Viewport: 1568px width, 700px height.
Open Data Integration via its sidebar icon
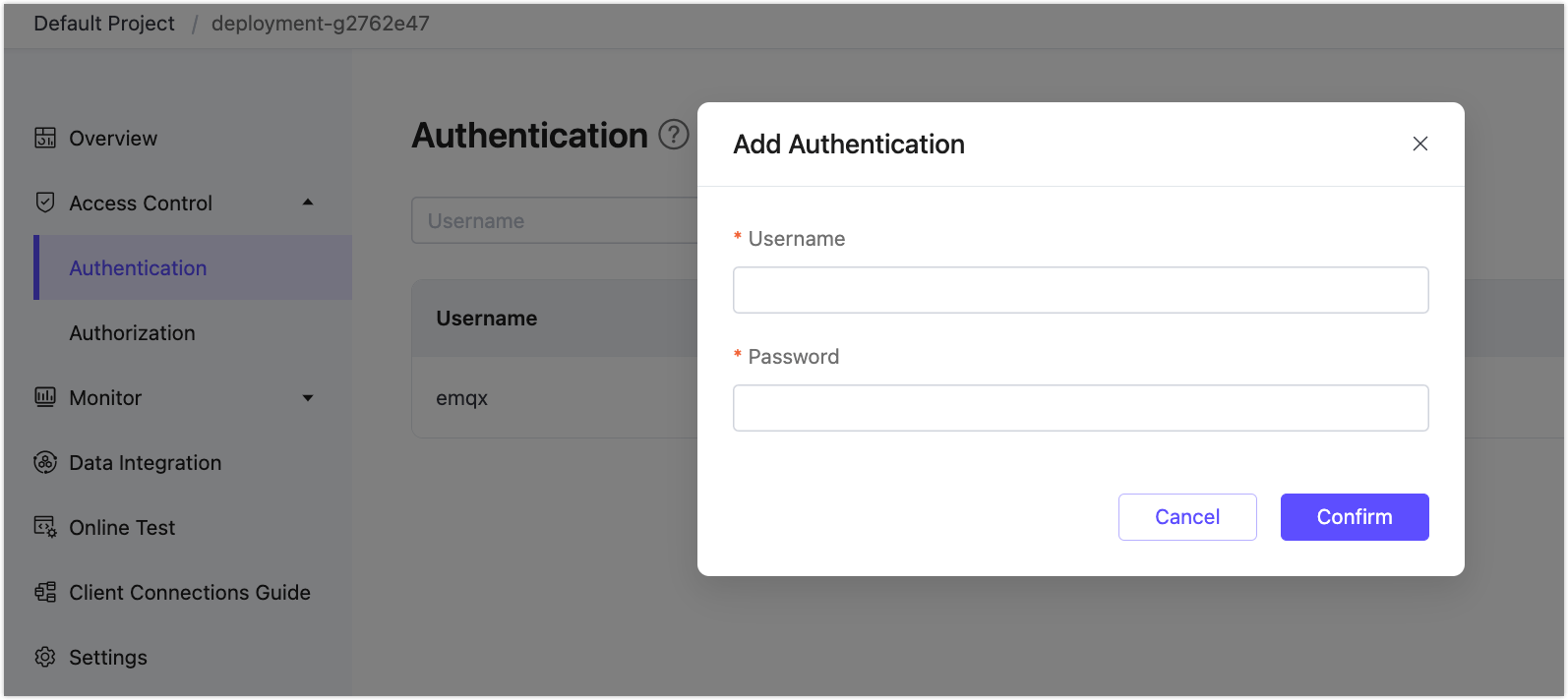pyautogui.click(x=45, y=462)
